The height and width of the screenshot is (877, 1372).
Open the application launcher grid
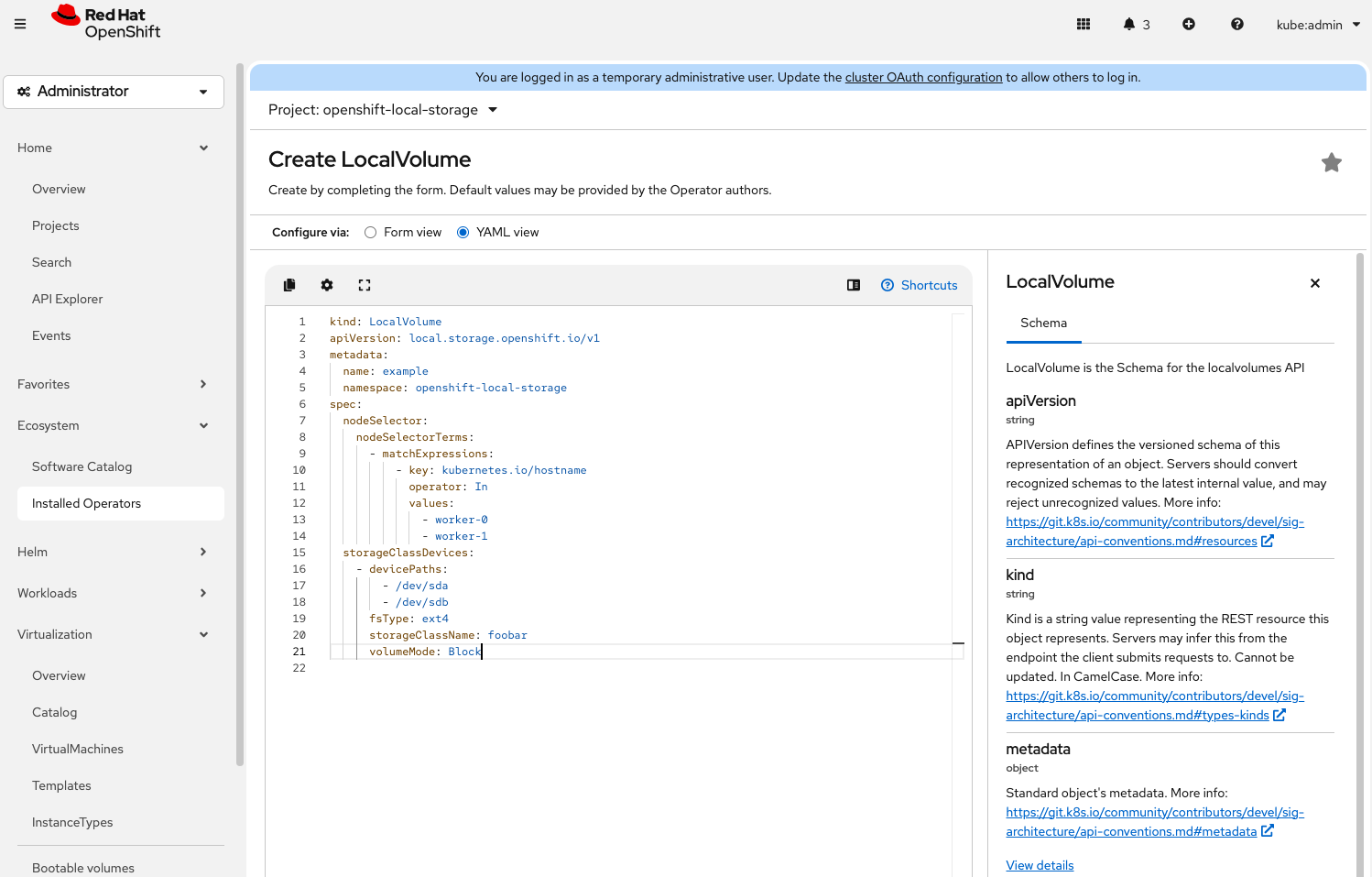(x=1083, y=24)
